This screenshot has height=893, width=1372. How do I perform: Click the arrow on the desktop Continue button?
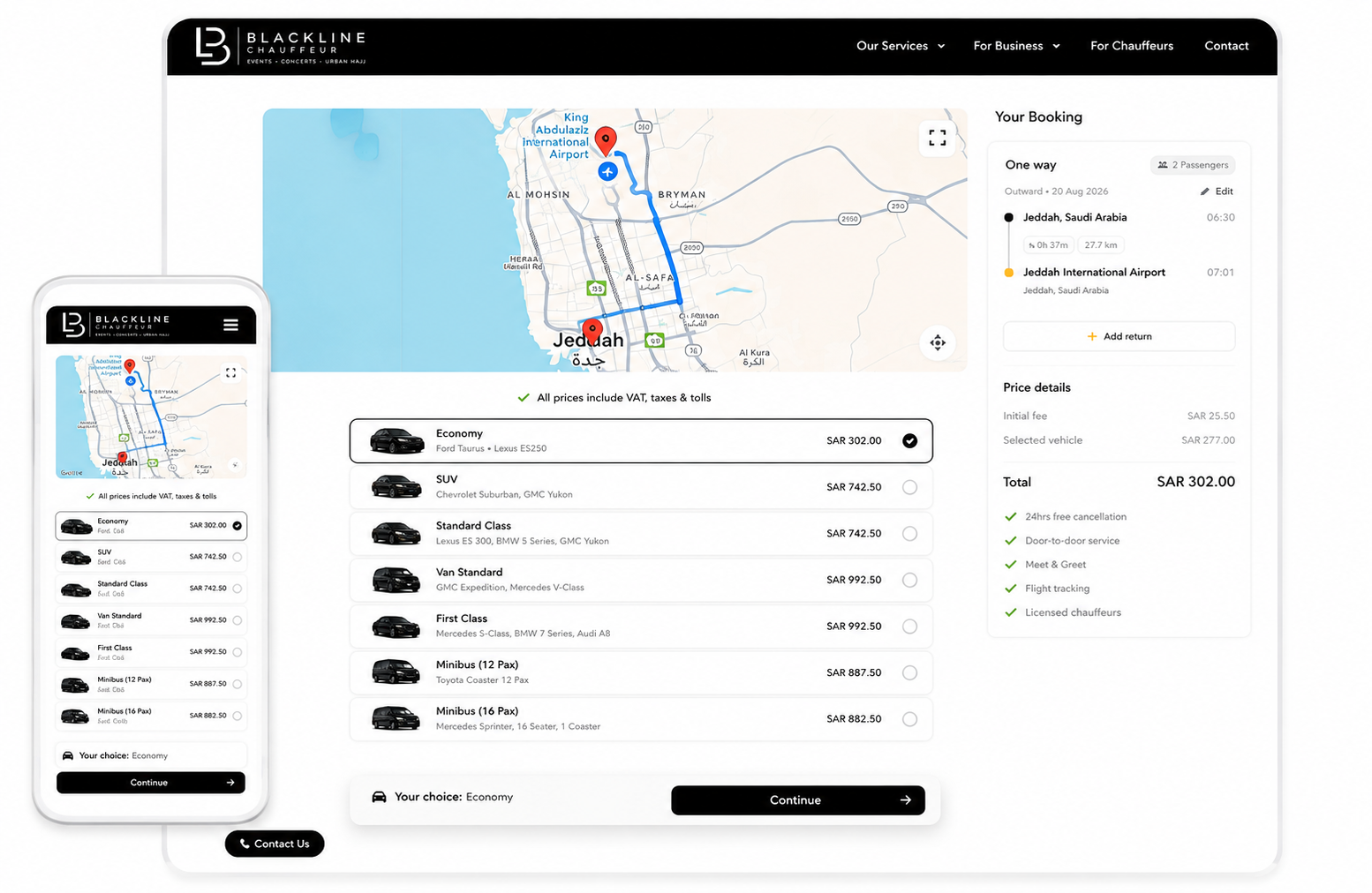tap(905, 800)
